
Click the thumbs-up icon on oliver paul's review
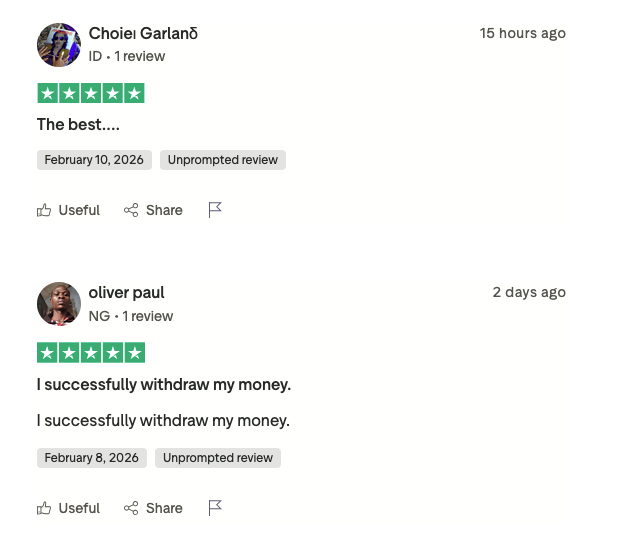click(44, 508)
